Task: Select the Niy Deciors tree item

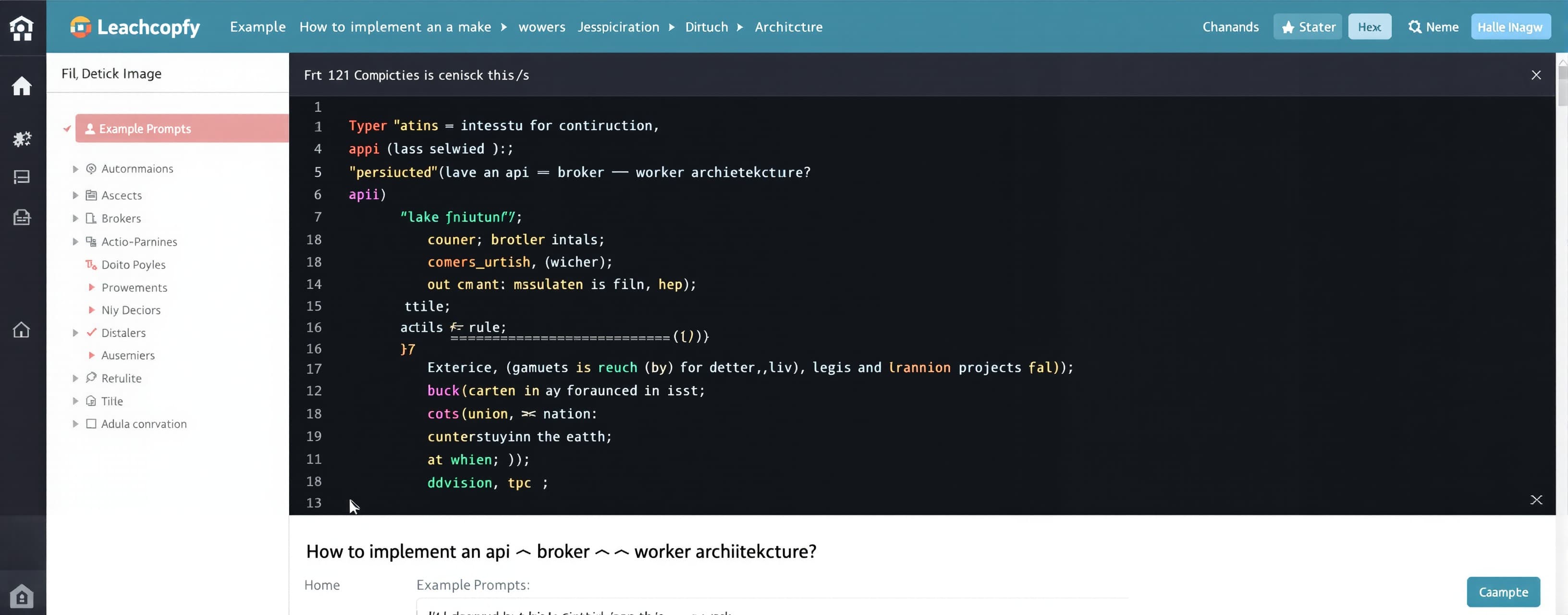Action: click(x=131, y=310)
